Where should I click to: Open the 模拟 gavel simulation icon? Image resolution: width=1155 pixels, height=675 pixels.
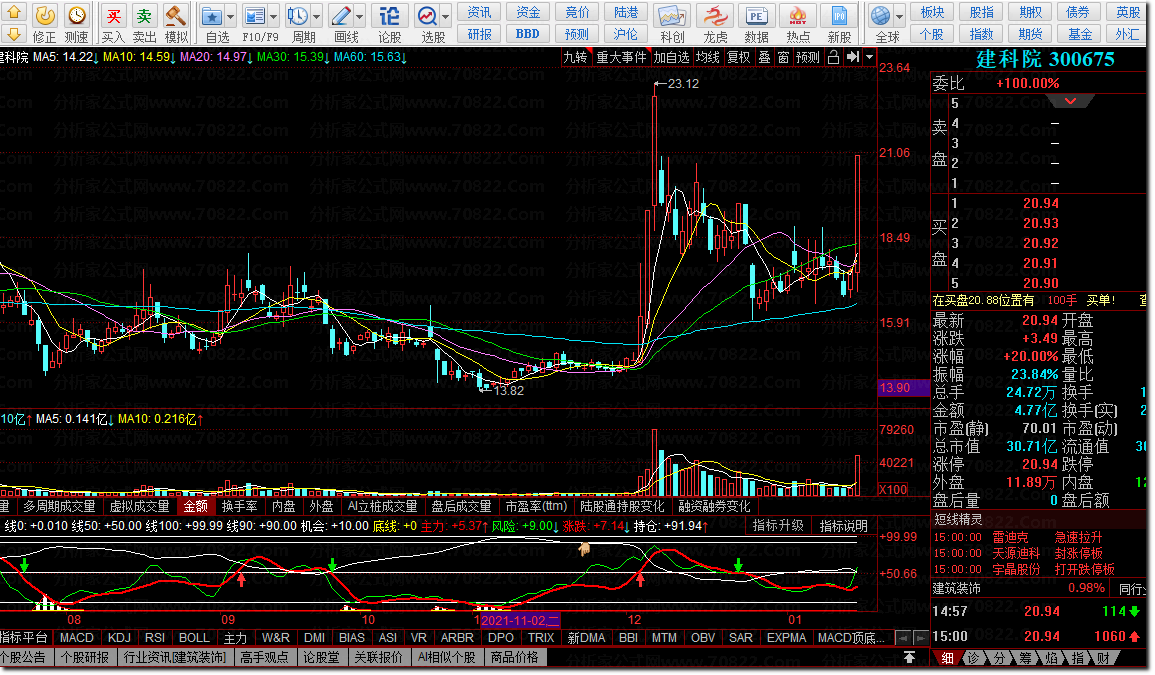[x=175, y=15]
